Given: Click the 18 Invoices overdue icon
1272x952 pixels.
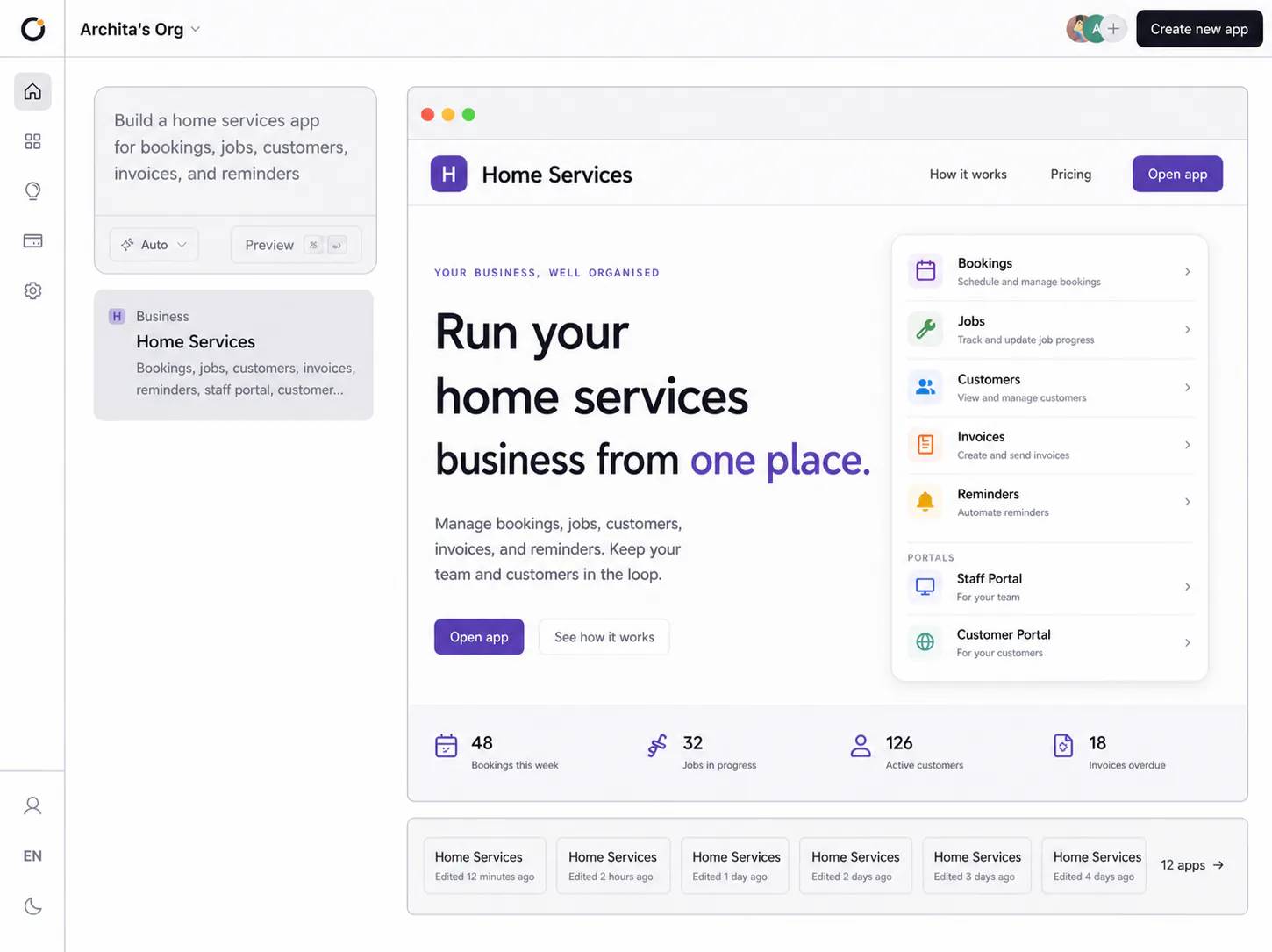Looking at the screenshot, I should (1063, 746).
